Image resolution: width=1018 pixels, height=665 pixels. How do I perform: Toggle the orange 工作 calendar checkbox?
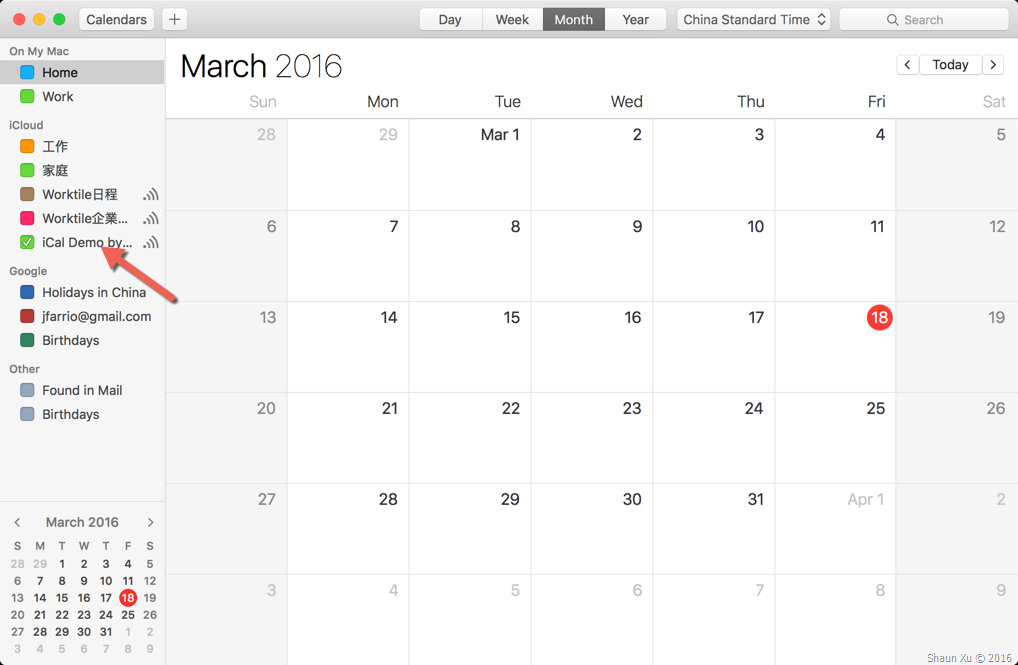(x=27, y=146)
